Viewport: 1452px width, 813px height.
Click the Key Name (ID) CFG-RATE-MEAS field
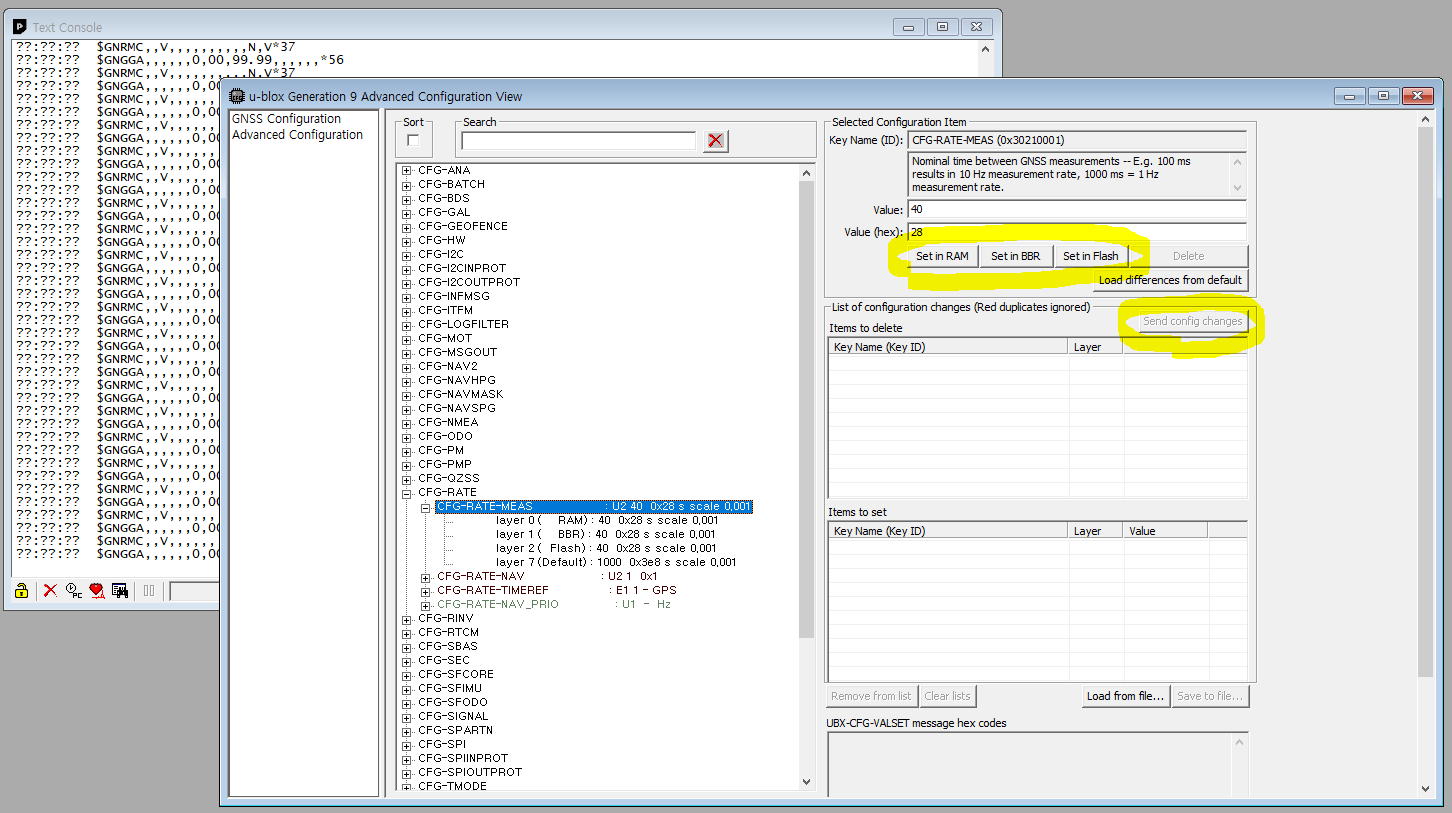[x=1077, y=140]
